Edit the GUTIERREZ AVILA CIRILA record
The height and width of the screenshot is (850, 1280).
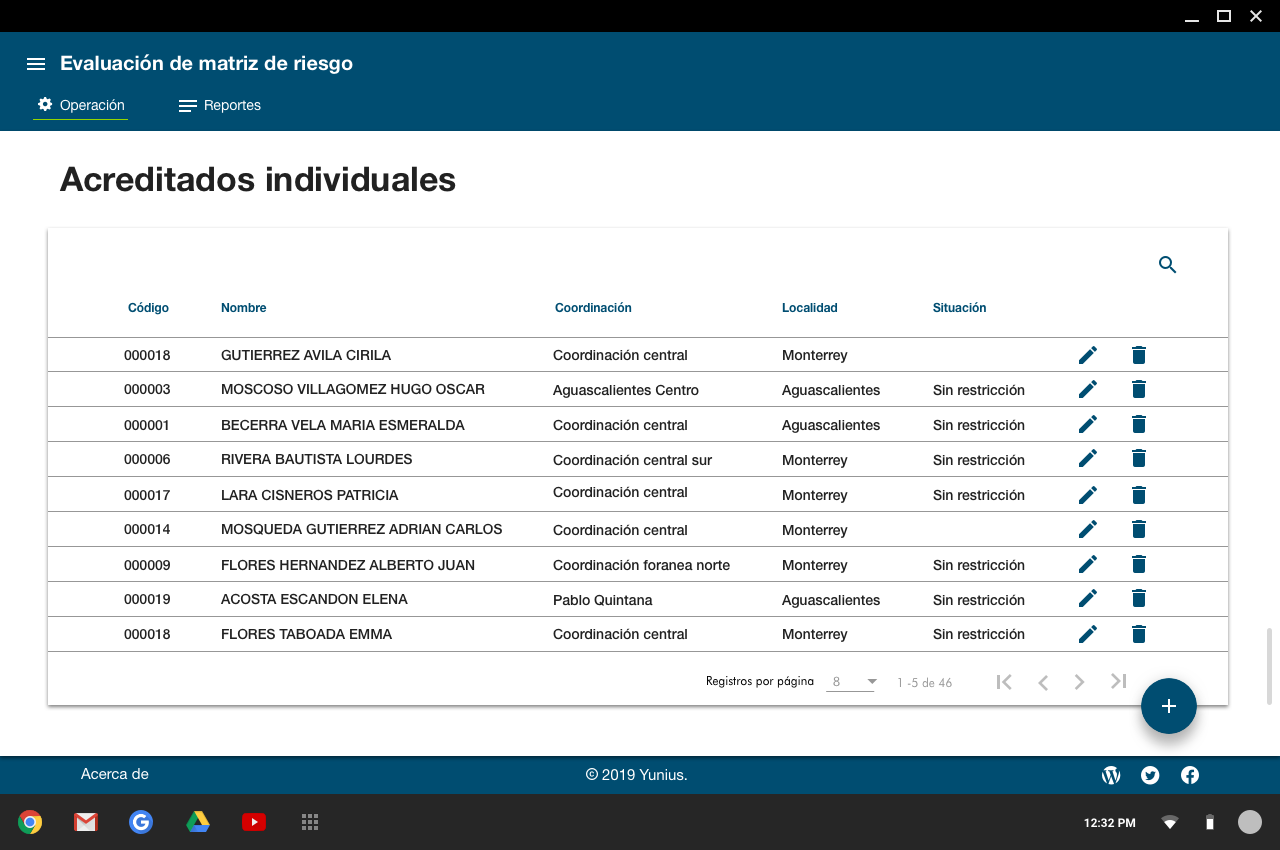1088,355
